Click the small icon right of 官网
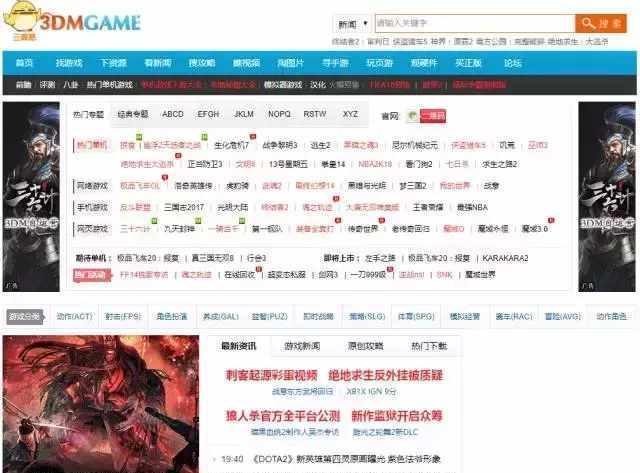The height and width of the screenshot is (473, 640). 413,116
